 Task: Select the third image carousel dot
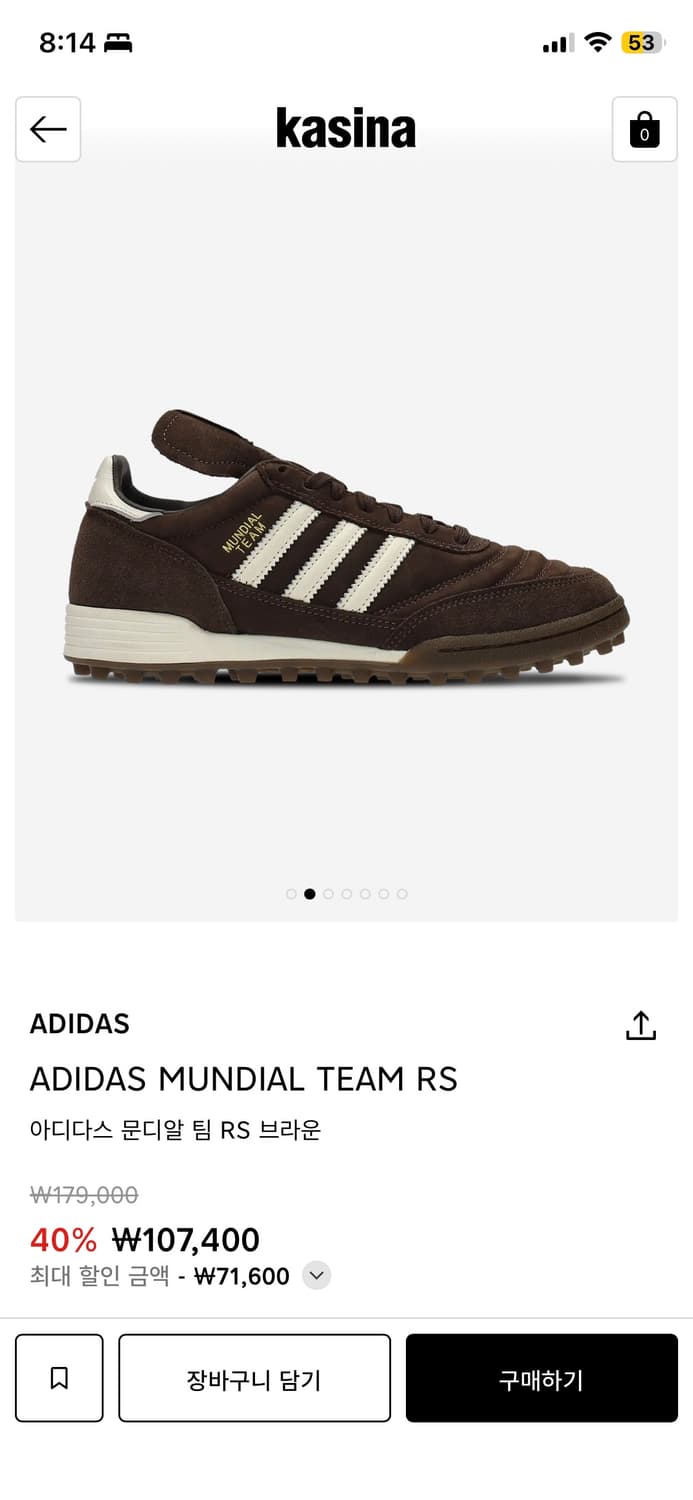click(x=328, y=894)
